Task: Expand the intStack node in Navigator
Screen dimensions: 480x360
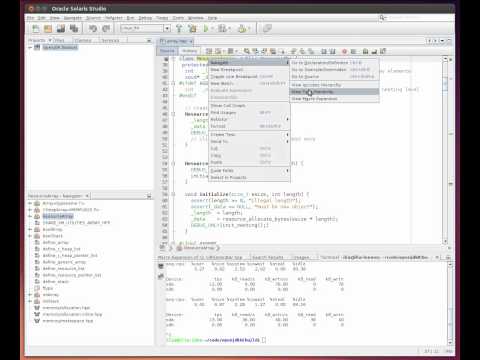Action: coord(30,301)
